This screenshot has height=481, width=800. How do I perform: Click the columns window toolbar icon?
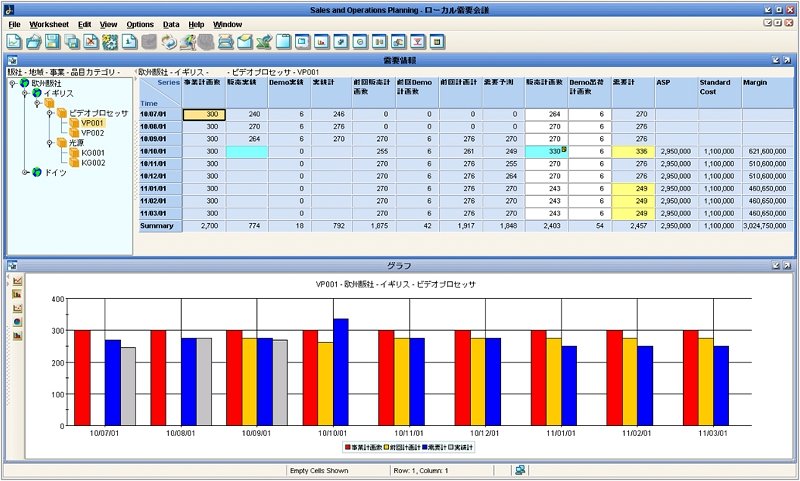coord(379,42)
